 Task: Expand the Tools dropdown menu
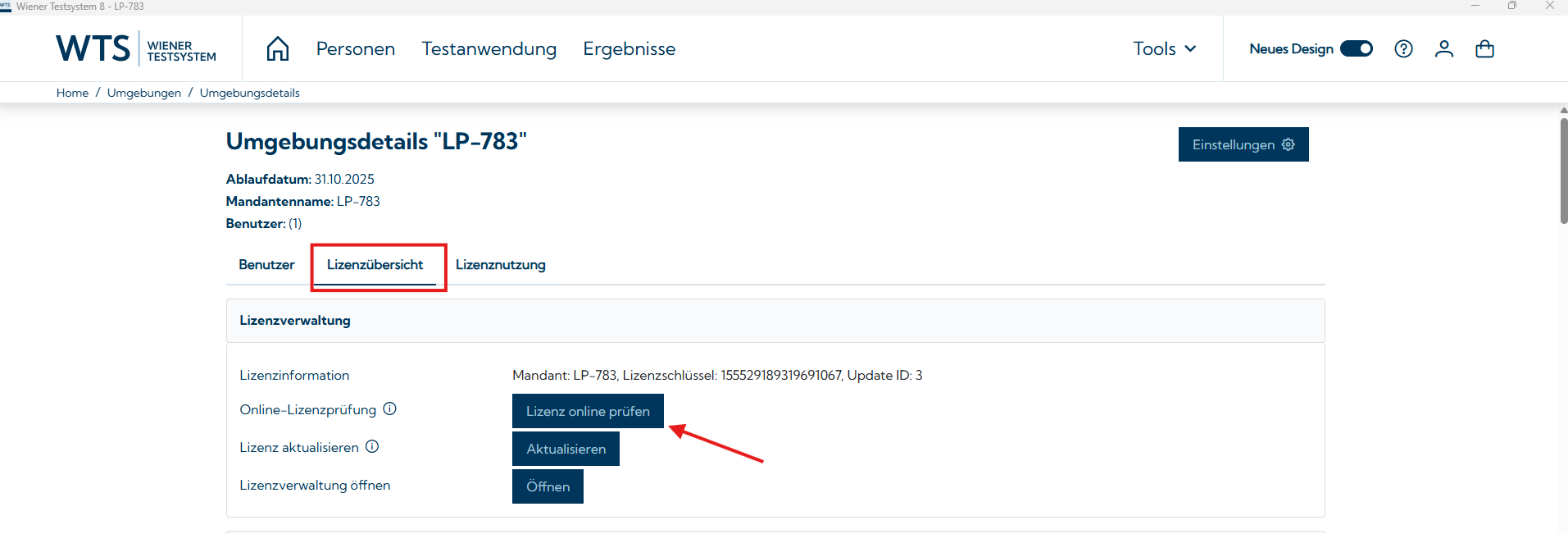[1164, 49]
